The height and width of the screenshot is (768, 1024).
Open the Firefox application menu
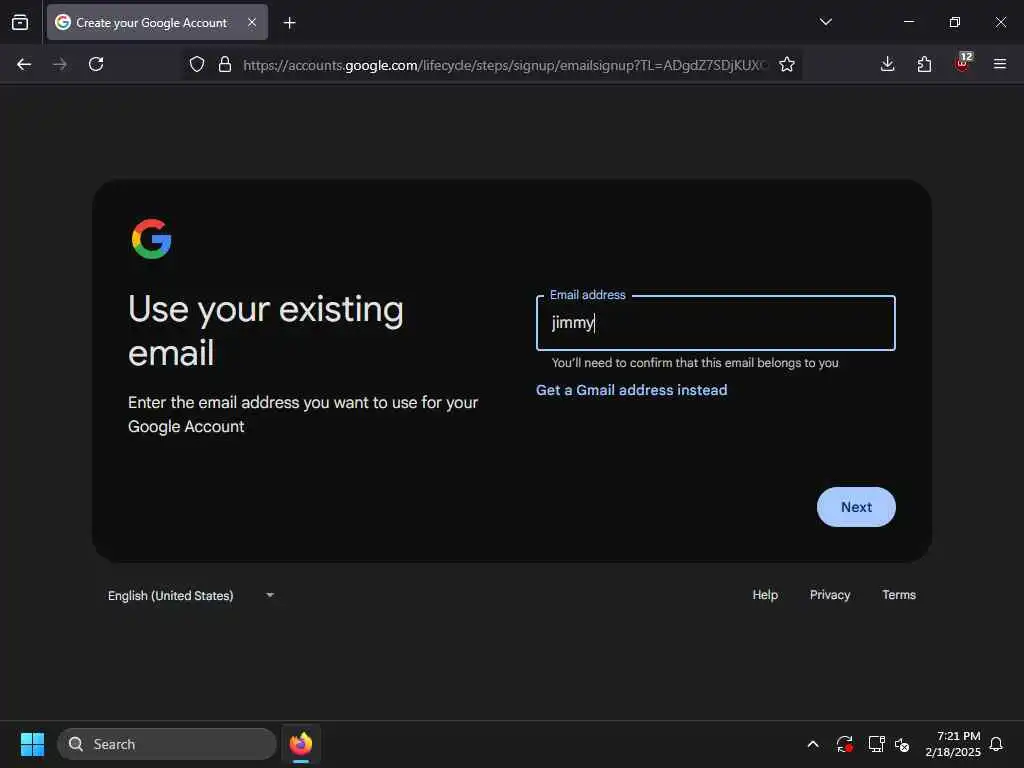click(x=1000, y=64)
